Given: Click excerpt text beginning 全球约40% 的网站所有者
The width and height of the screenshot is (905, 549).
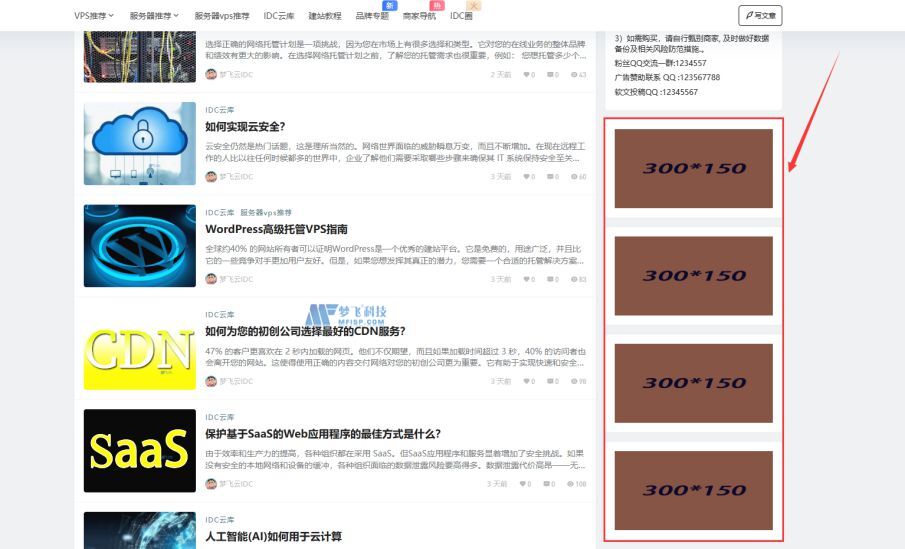Looking at the screenshot, I should point(395,255).
